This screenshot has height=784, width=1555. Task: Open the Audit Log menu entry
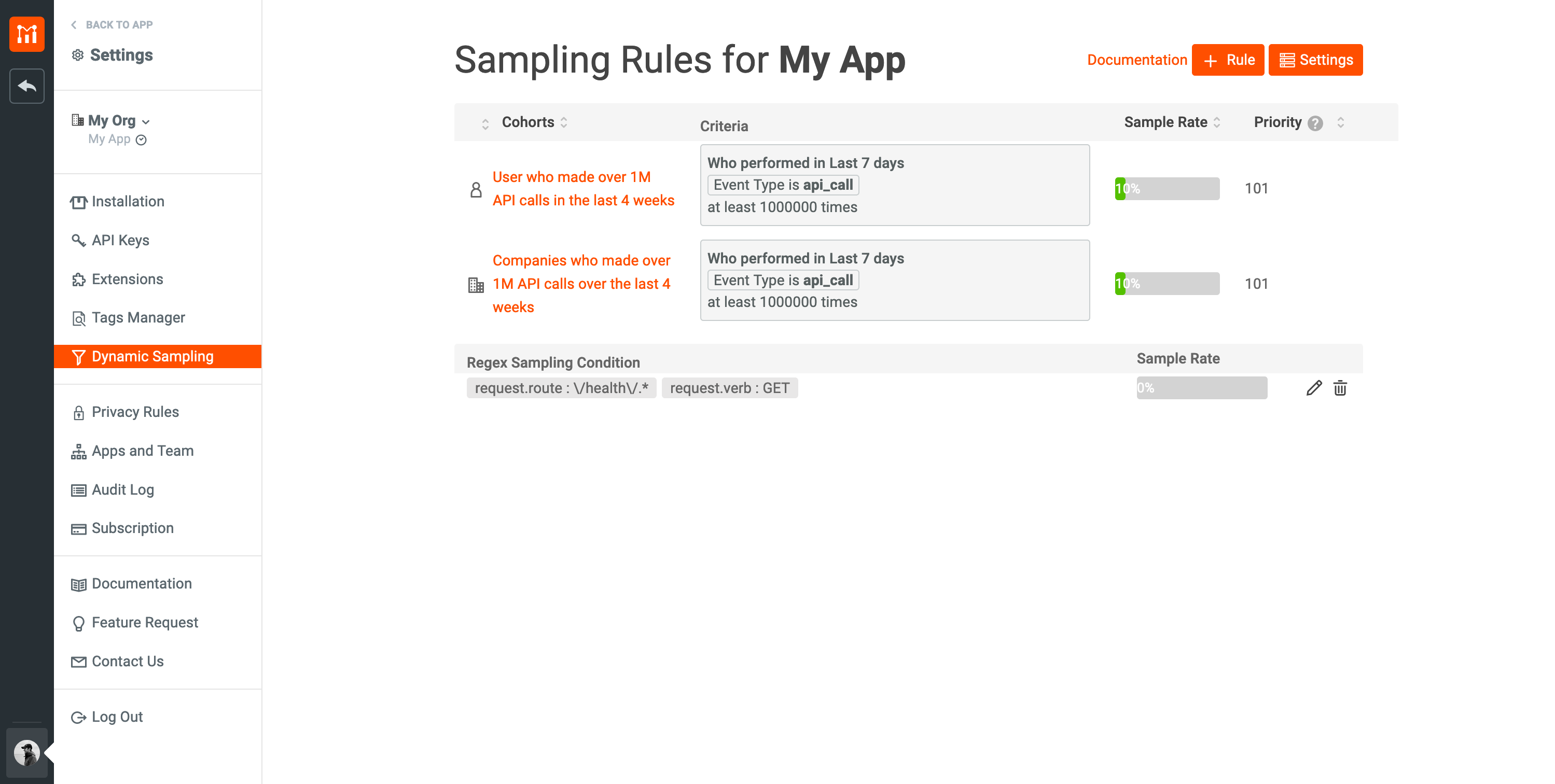click(122, 489)
